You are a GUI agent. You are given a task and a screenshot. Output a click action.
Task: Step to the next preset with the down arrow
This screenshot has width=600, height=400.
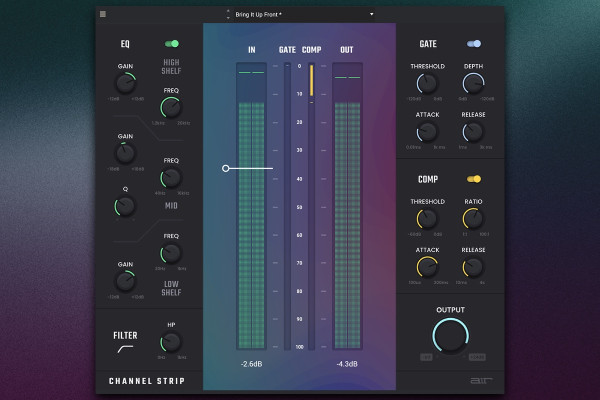click(228, 18)
